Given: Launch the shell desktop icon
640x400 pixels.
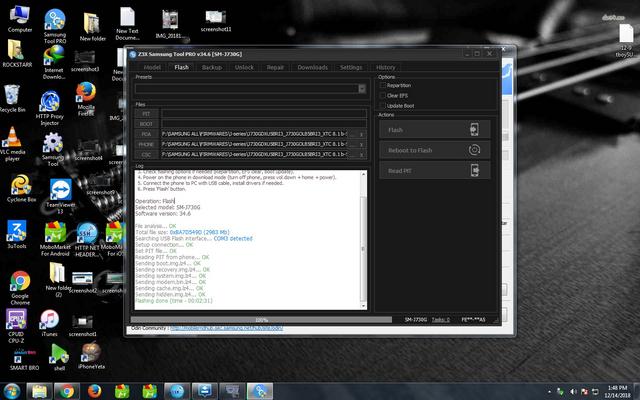Looking at the screenshot, I should click(x=59, y=357).
